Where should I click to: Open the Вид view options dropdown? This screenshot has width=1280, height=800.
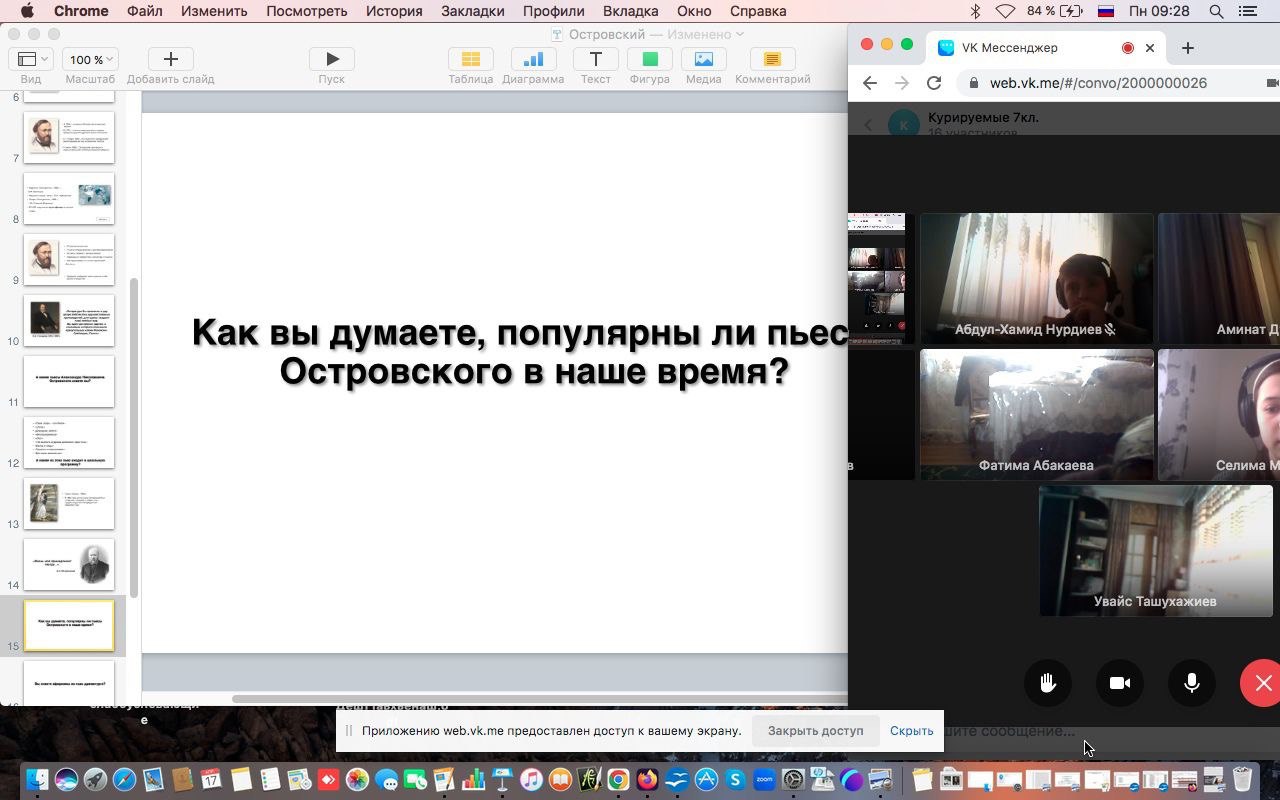point(31,60)
